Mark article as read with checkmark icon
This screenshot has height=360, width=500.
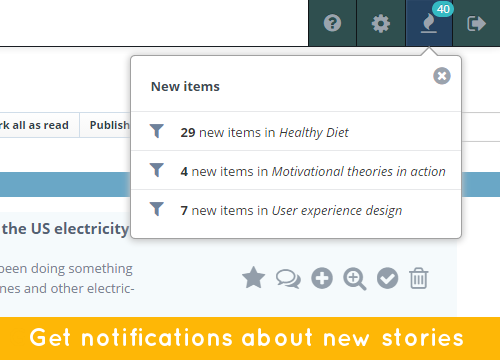(387, 278)
